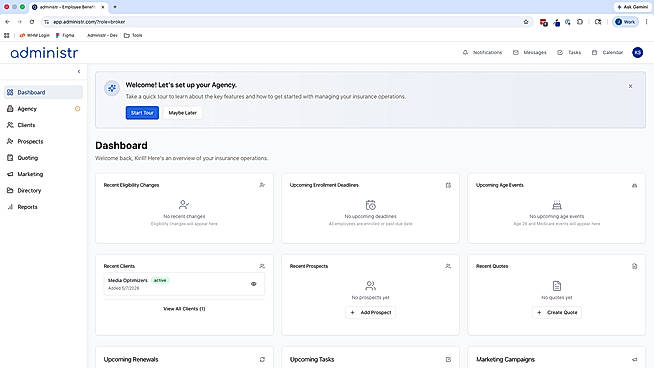The height and width of the screenshot is (368, 654).
Task: Open View All Clients link
Action: pyautogui.click(x=184, y=309)
